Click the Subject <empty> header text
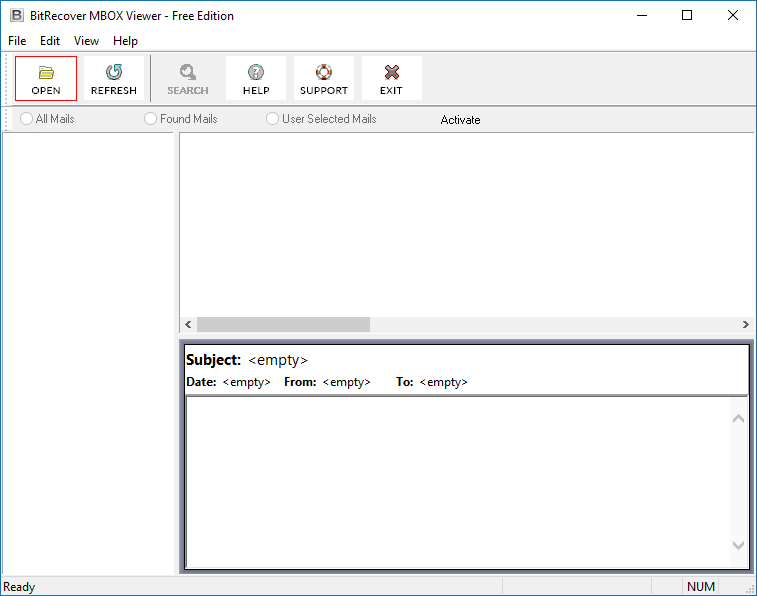The image size is (757, 596). coord(247,360)
